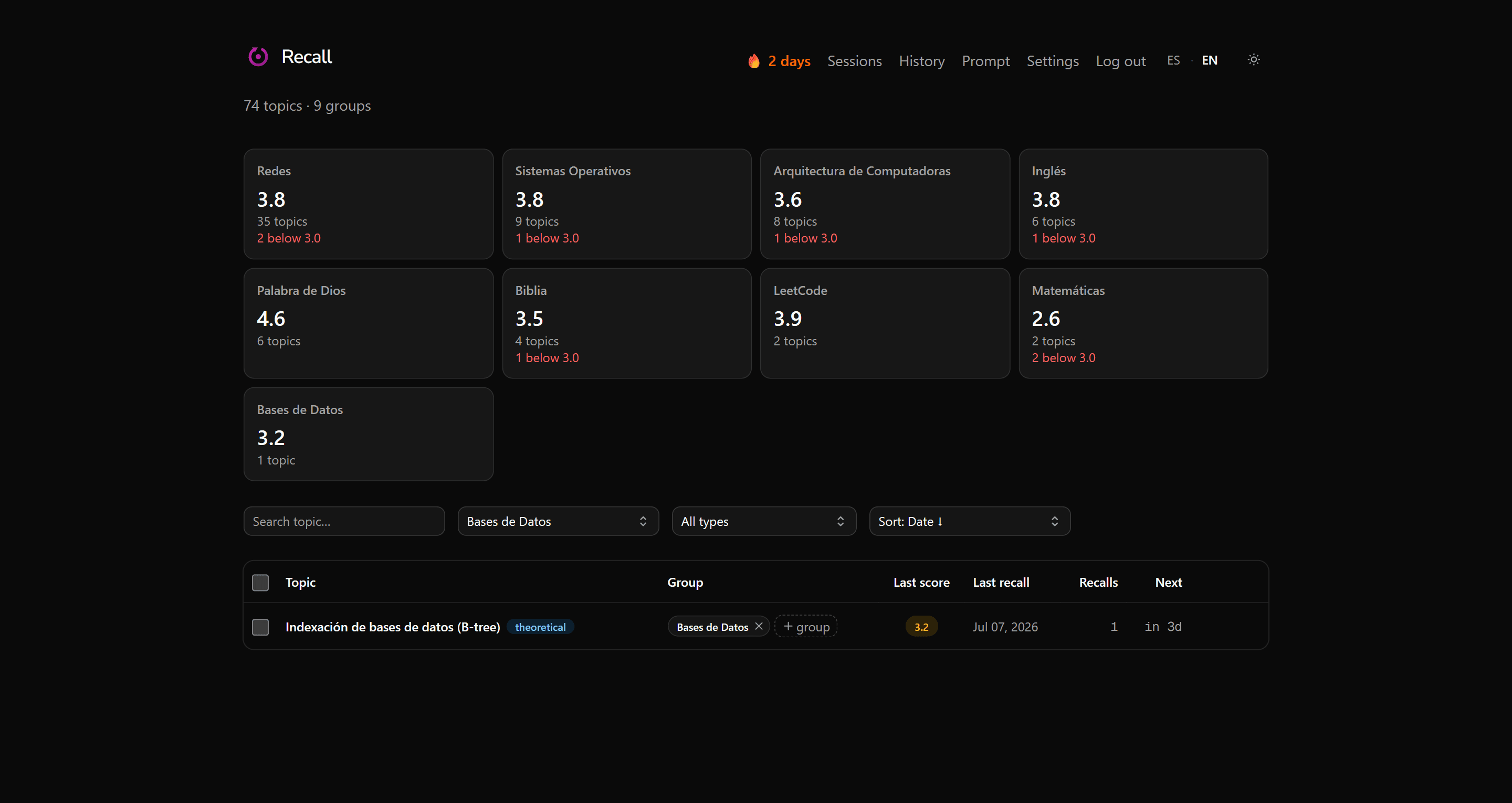Open the Matemáticas group card
Image resolution: width=1512 pixels, height=803 pixels.
[x=1143, y=323]
